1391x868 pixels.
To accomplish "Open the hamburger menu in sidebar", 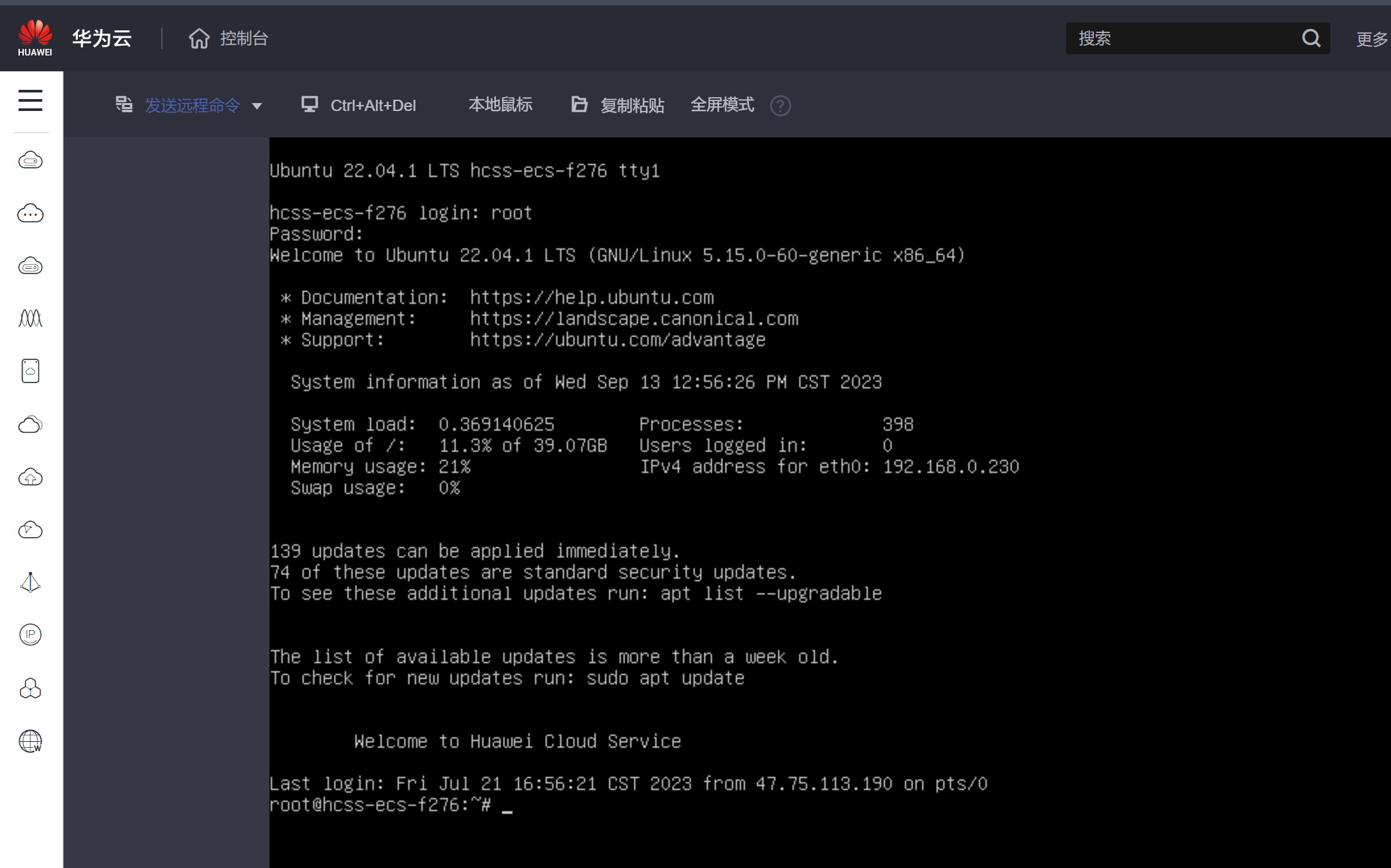I will pyautogui.click(x=30, y=100).
